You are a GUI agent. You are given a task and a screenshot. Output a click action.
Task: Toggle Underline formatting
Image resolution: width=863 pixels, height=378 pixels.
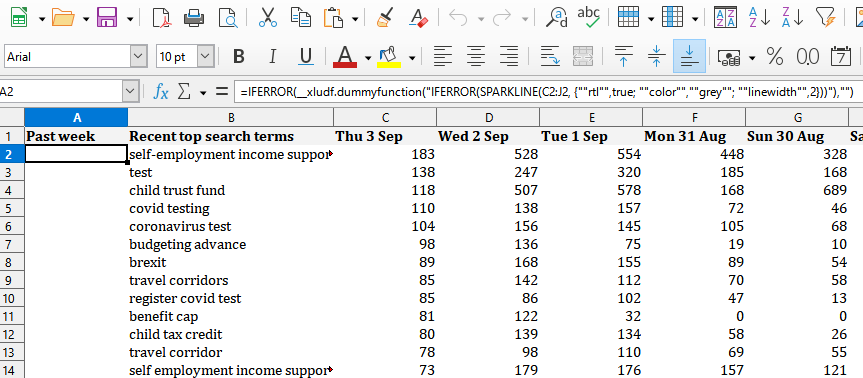pos(306,56)
